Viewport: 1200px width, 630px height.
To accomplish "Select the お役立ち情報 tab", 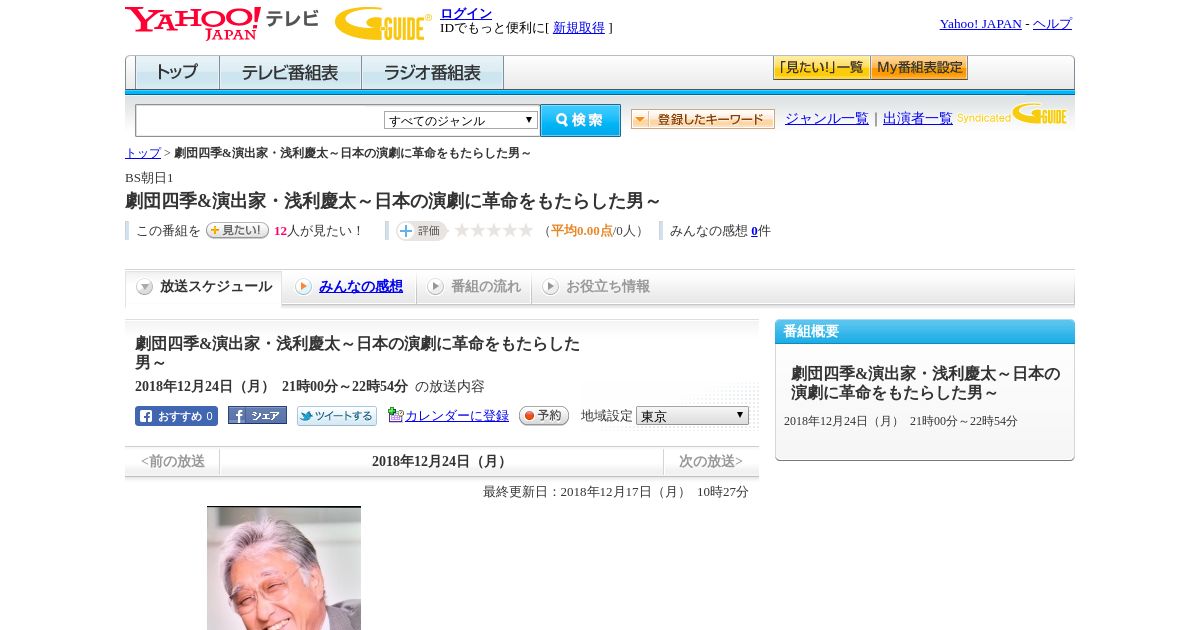I will coord(596,287).
